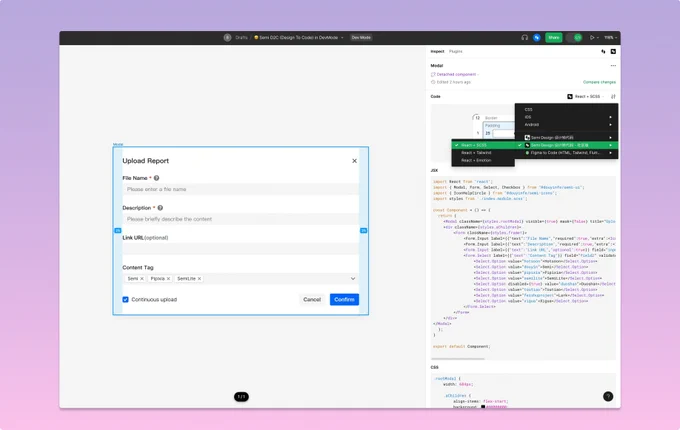
Task: Open the React + SCSS language dropdown
Action: pos(585,97)
